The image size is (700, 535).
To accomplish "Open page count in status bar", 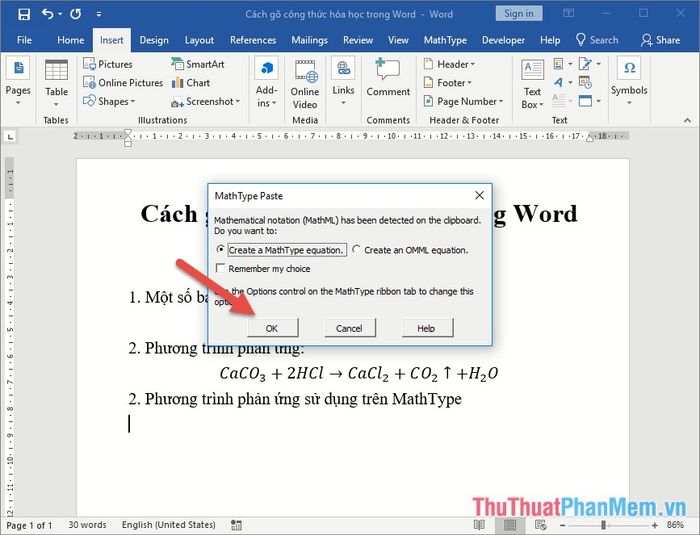I will coord(29,525).
